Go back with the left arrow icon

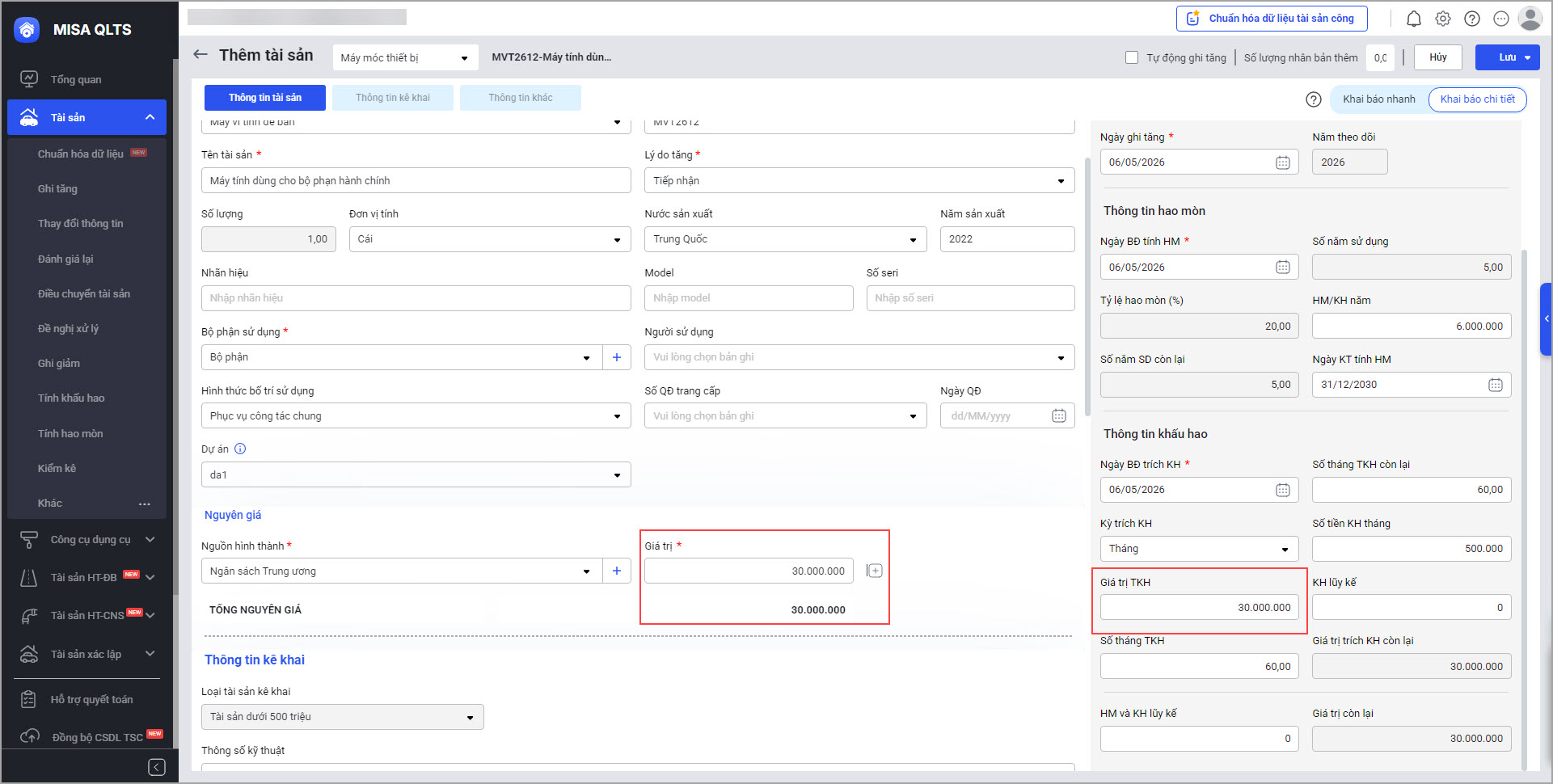click(x=200, y=55)
